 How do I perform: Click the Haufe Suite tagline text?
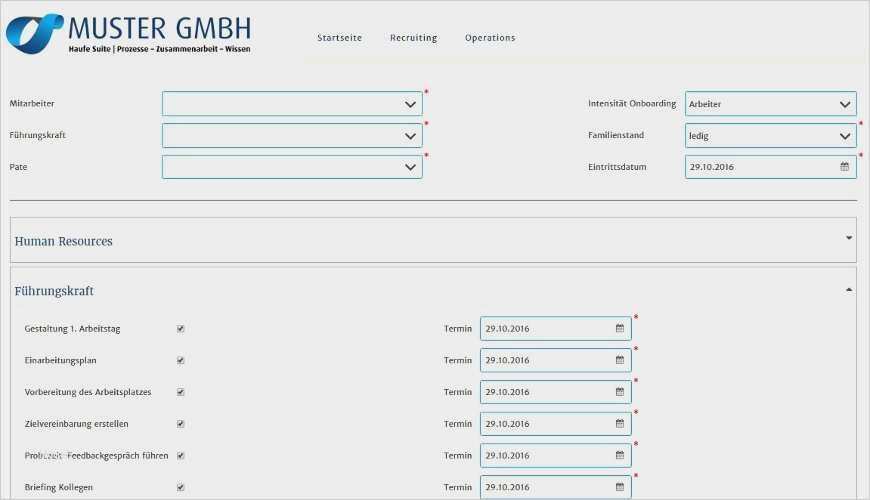click(159, 49)
